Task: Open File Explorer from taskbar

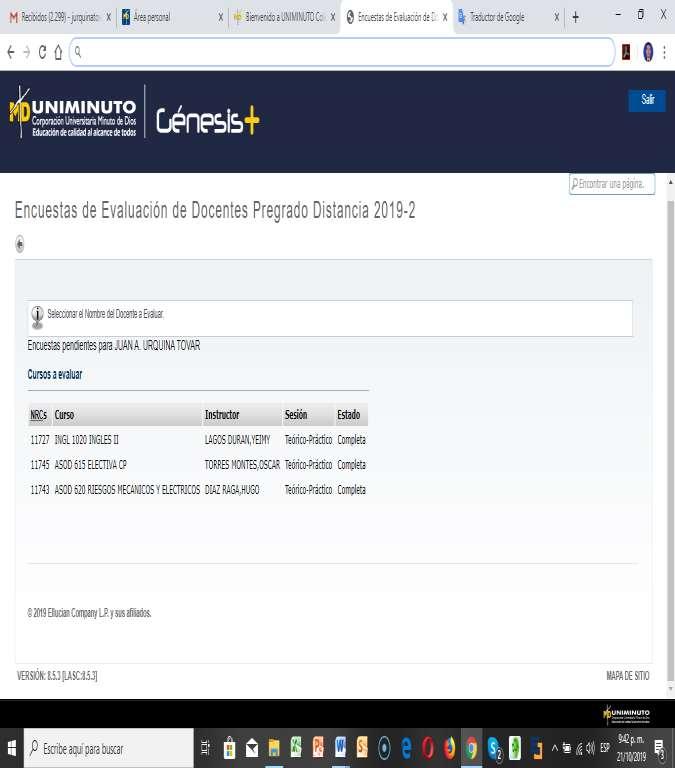Action: (274, 748)
